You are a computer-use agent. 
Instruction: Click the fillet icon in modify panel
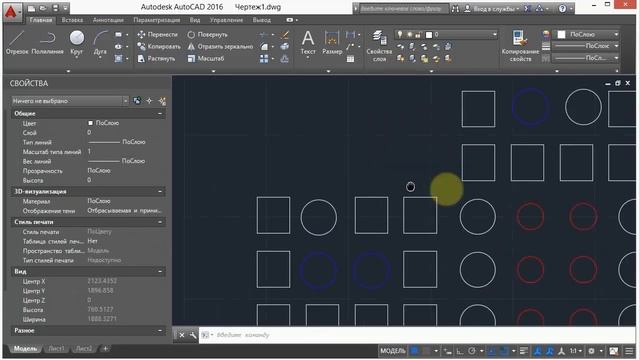(264, 47)
